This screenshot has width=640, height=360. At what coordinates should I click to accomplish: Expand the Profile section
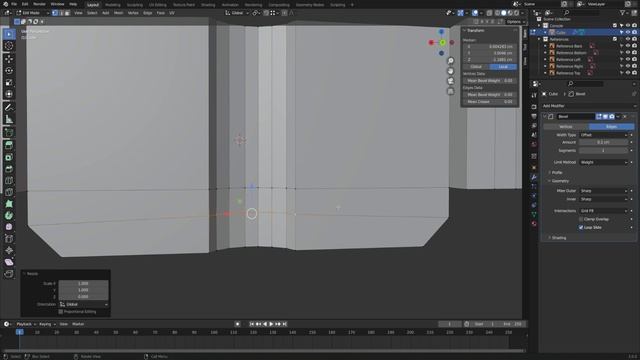coord(556,173)
